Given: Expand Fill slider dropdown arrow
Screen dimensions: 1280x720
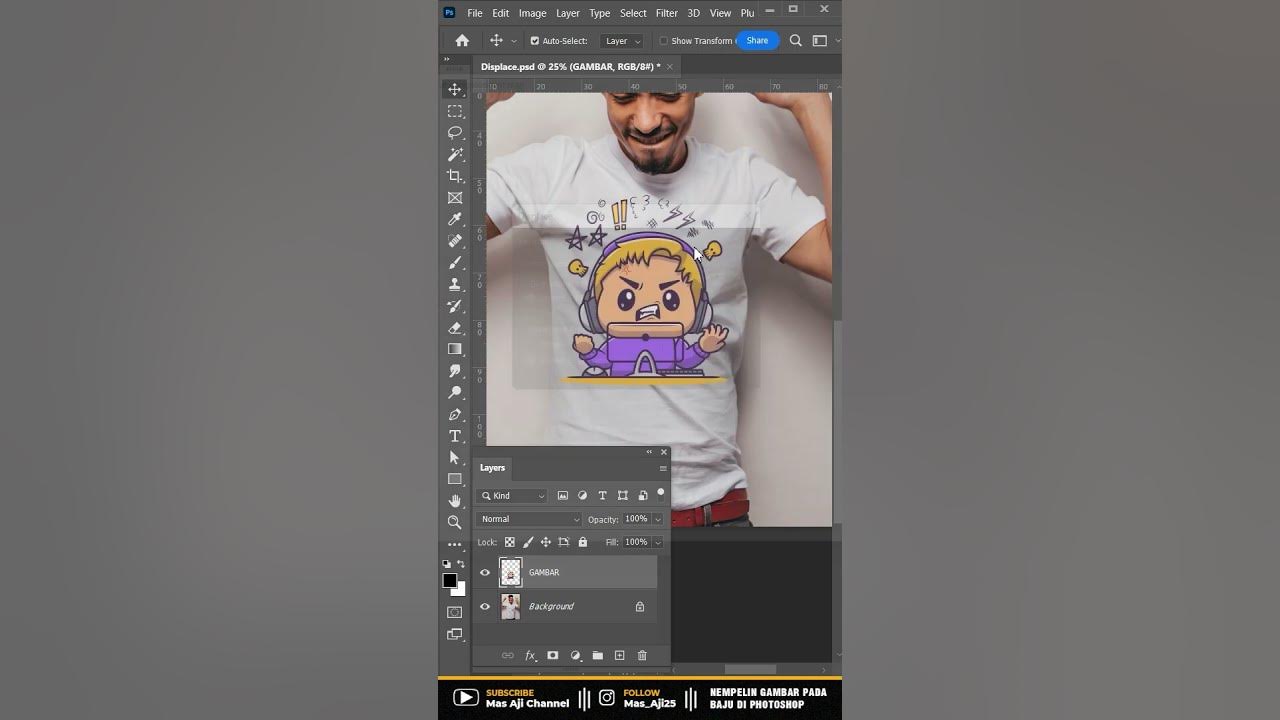Looking at the screenshot, I should 658,542.
